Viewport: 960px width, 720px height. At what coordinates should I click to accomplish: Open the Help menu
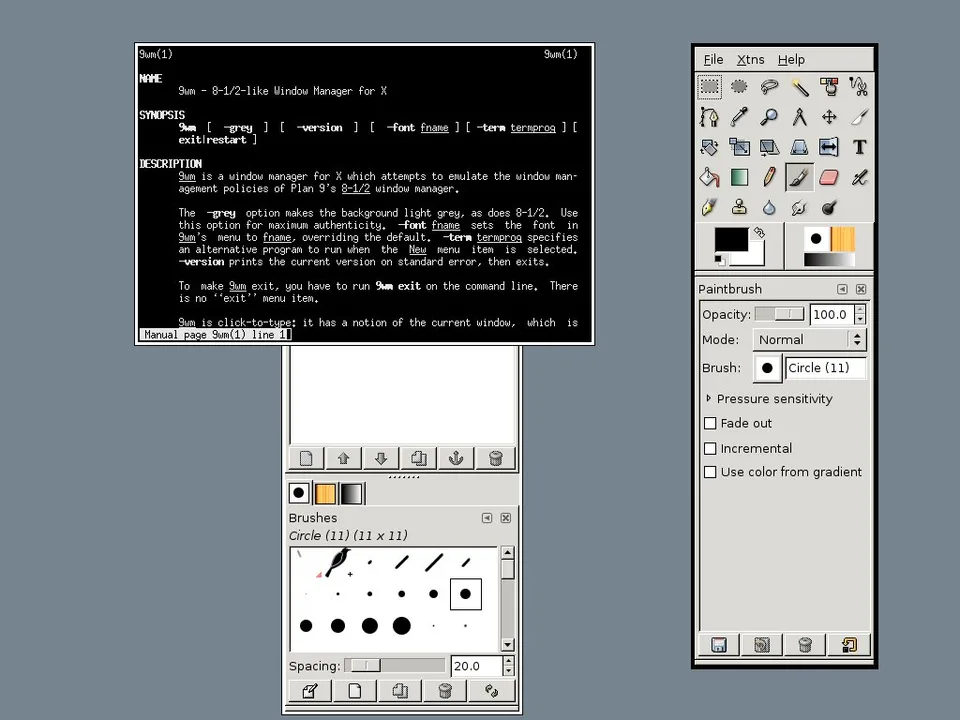791,59
